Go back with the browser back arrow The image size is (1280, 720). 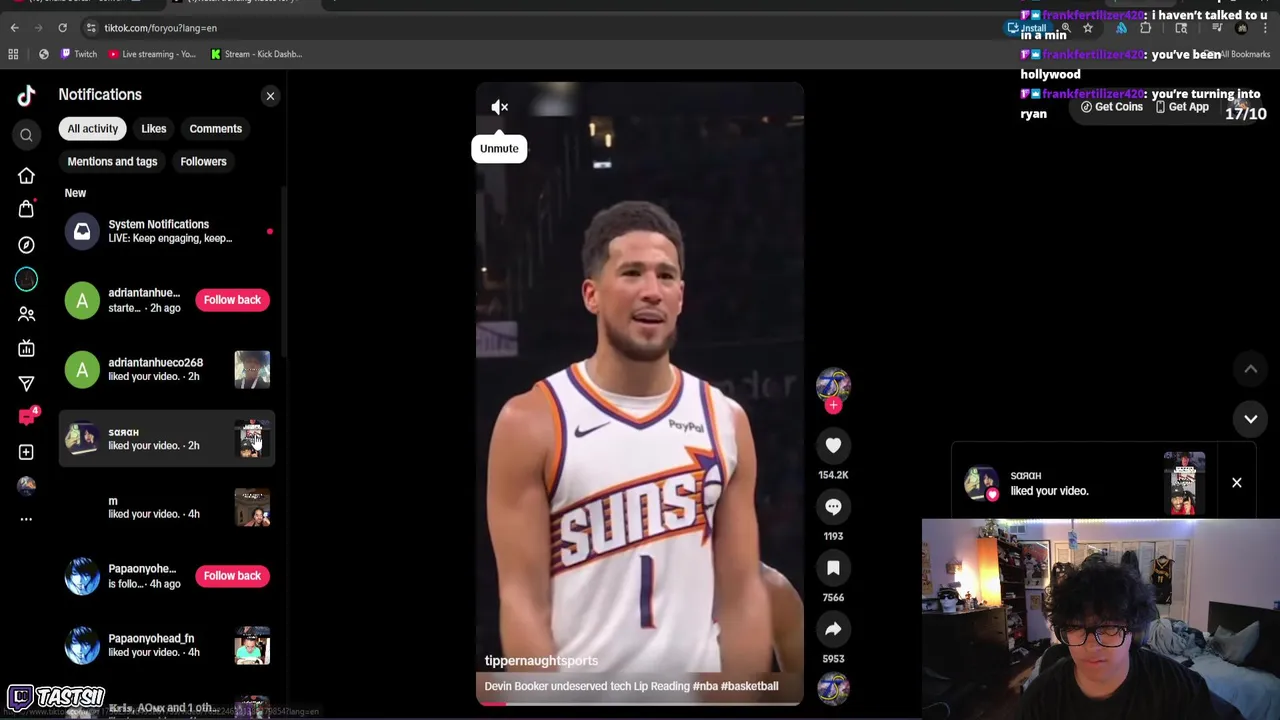[14, 28]
